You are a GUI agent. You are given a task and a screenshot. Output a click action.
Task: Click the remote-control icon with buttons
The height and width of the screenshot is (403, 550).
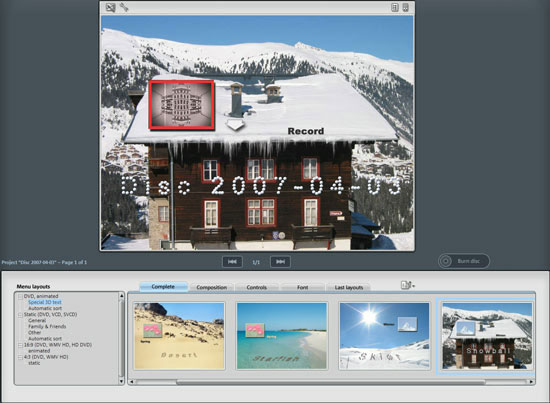pos(395,7)
